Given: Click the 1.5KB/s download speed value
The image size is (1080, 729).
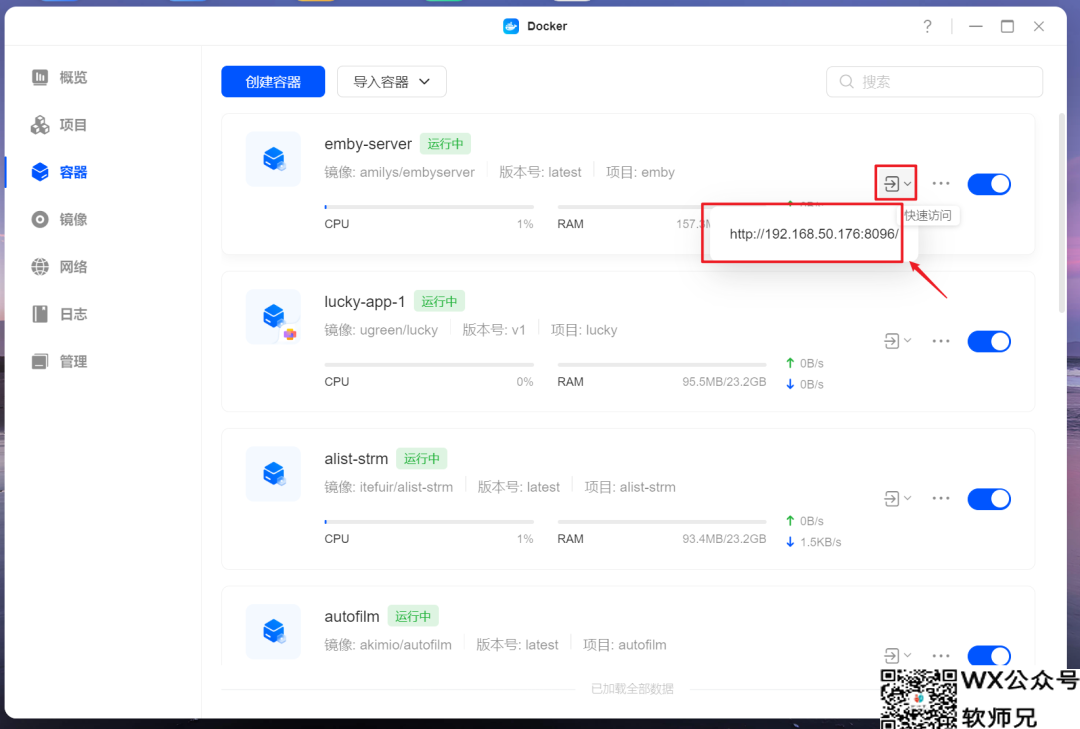Looking at the screenshot, I should [820, 542].
